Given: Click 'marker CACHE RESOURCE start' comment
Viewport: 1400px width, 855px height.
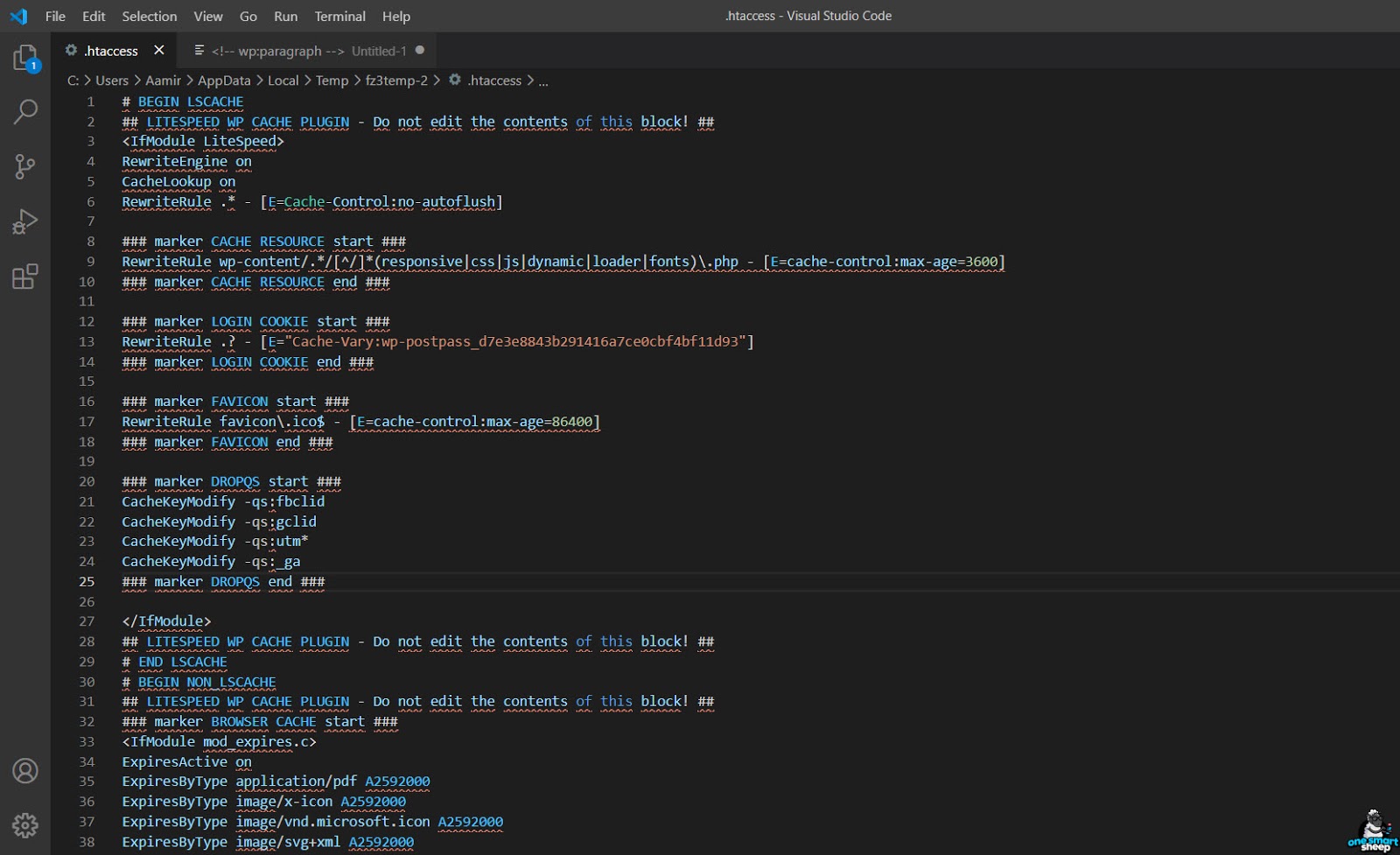Looking at the screenshot, I should [264, 242].
